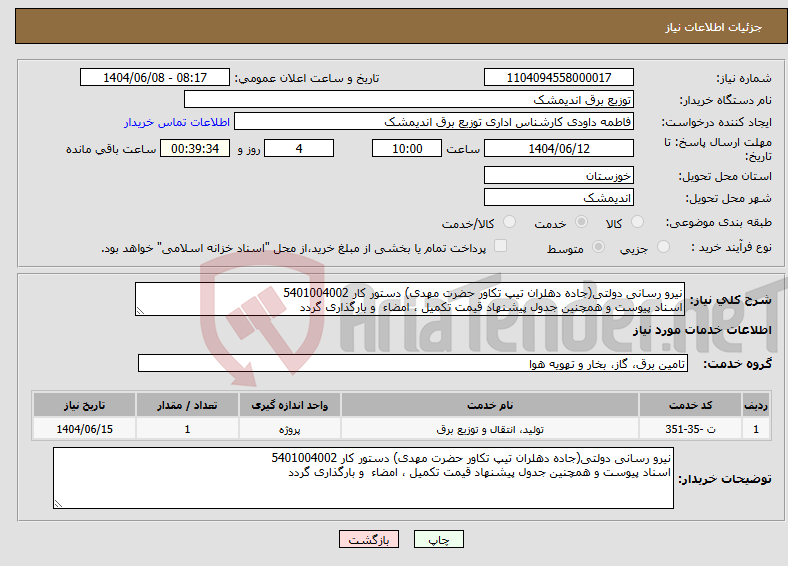Screen dimensions: 788x566
Task: Click the نام دستگاه خریدار label
Action: (725, 100)
